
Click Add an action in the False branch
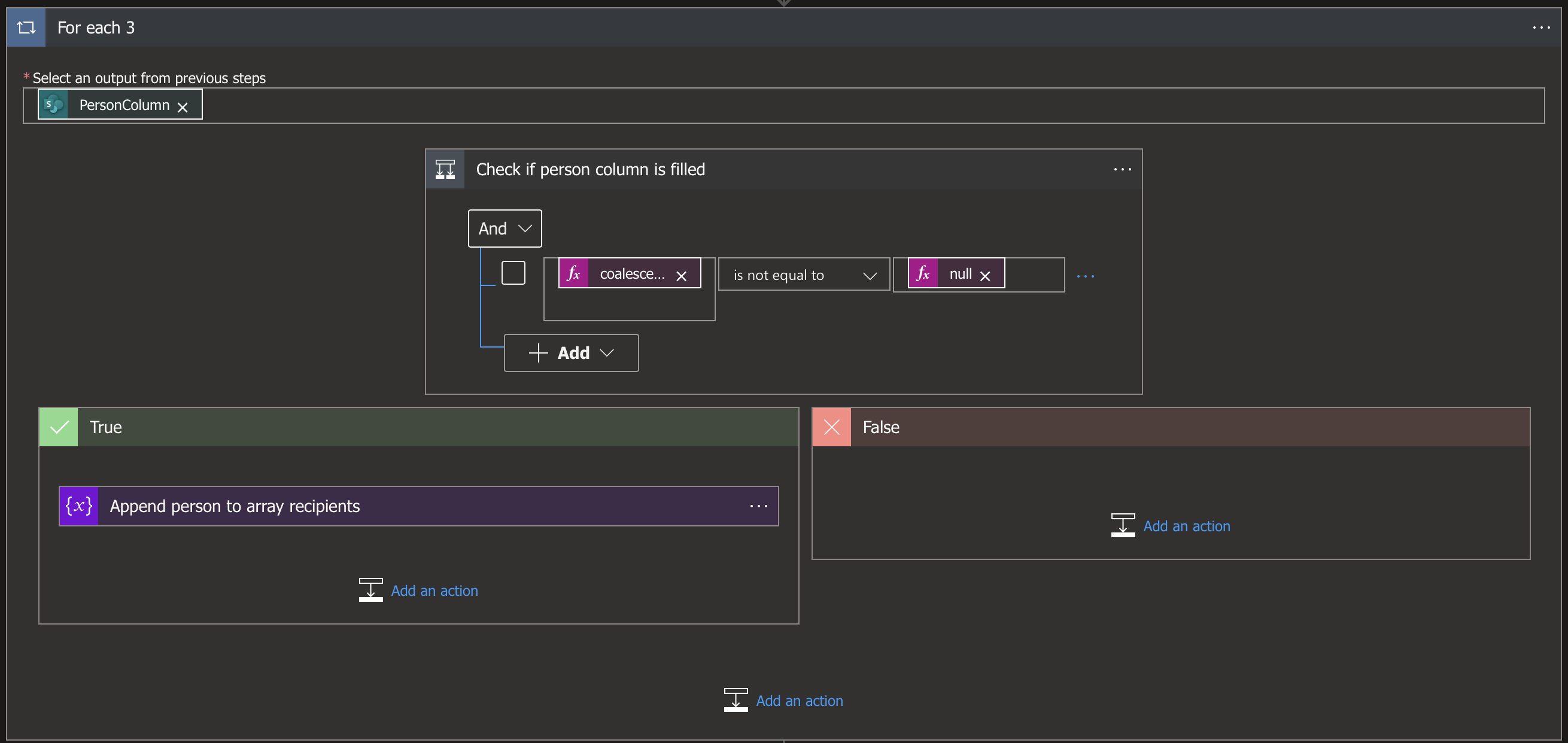(1185, 526)
